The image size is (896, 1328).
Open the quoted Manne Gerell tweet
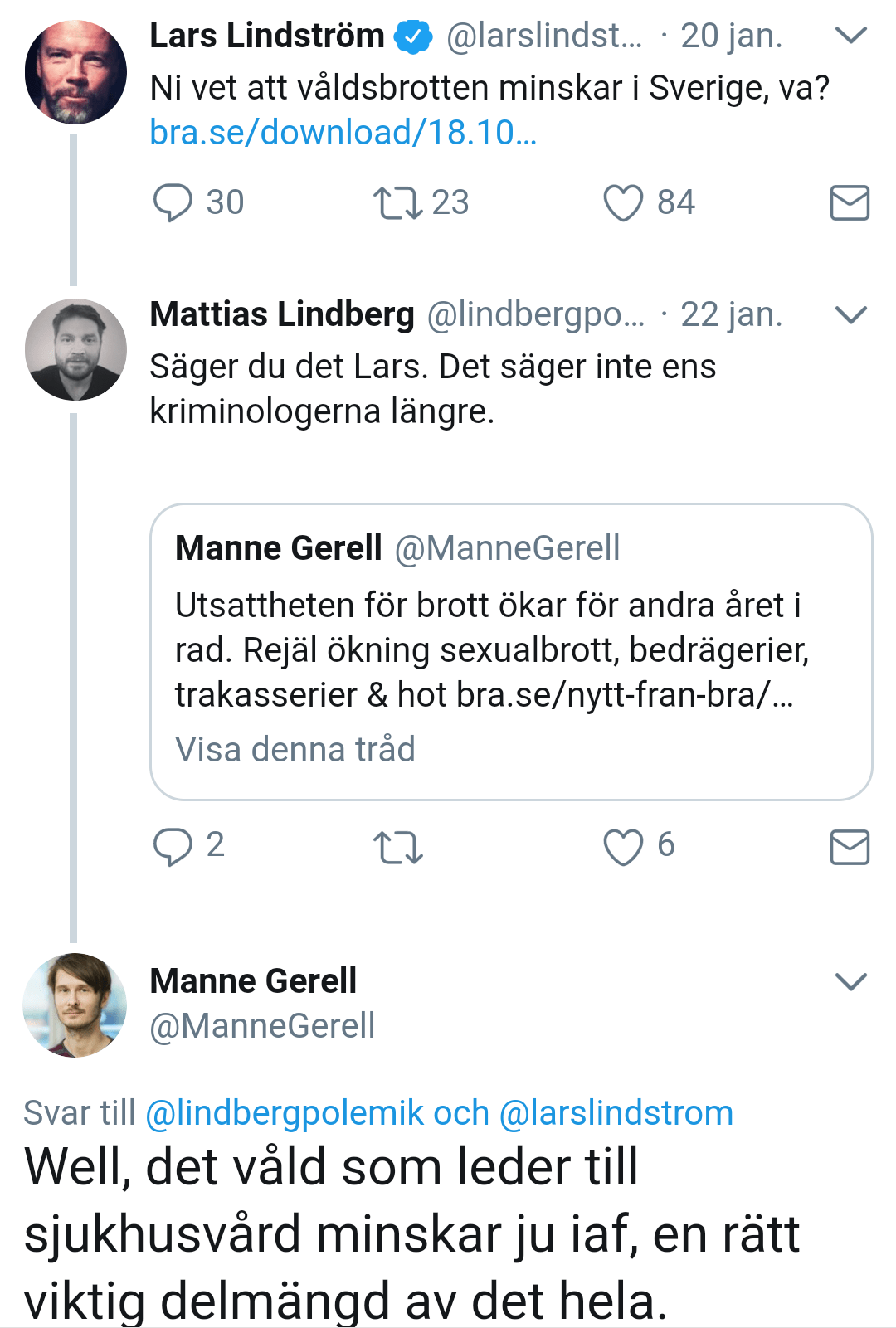(510, 647)
